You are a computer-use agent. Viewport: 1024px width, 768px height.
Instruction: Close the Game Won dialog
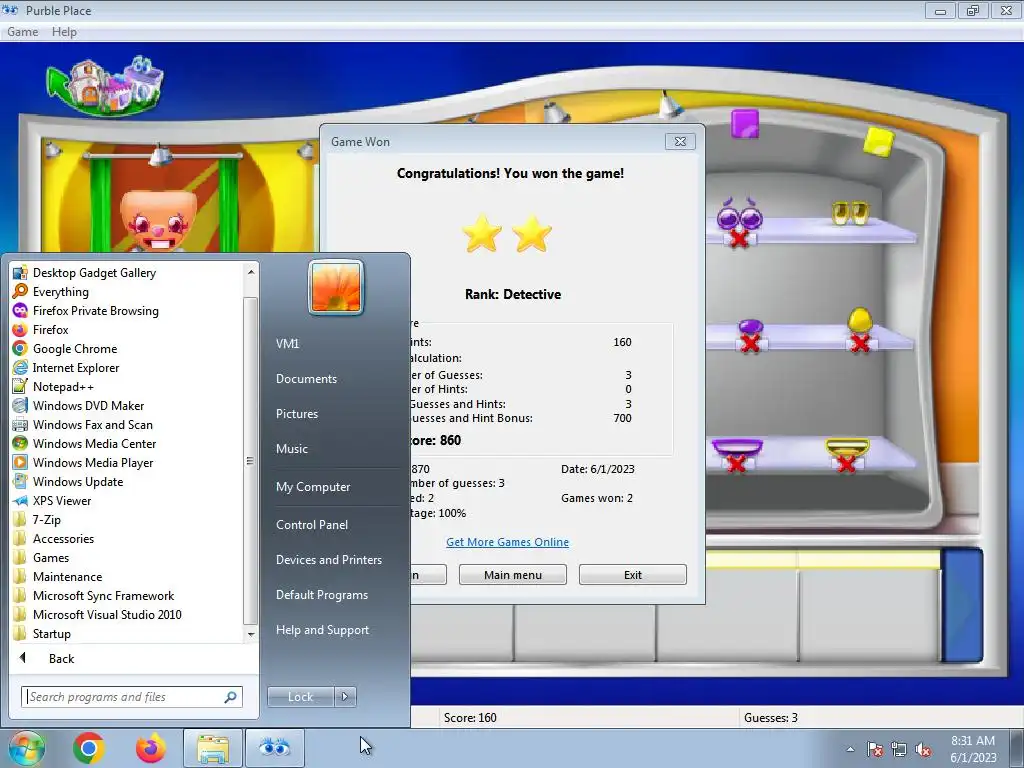680,142
